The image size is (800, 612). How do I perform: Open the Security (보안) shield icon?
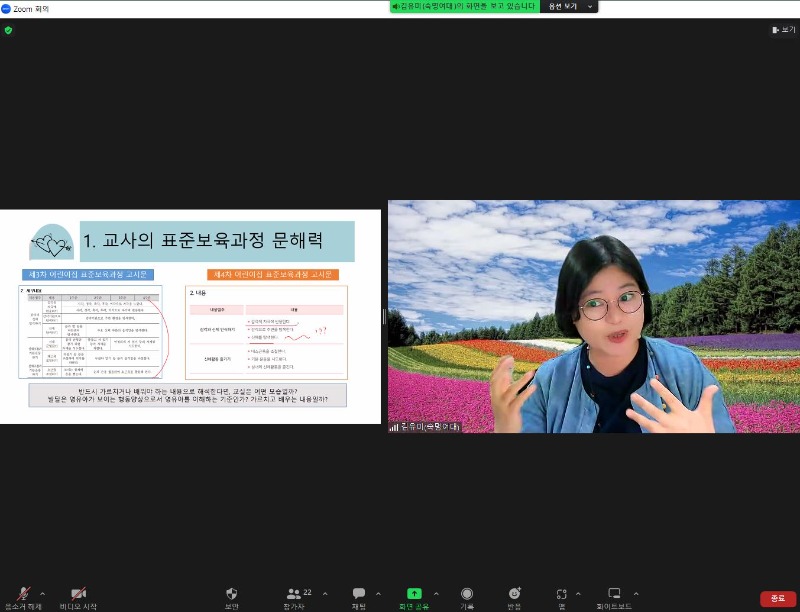coord(232,594)
